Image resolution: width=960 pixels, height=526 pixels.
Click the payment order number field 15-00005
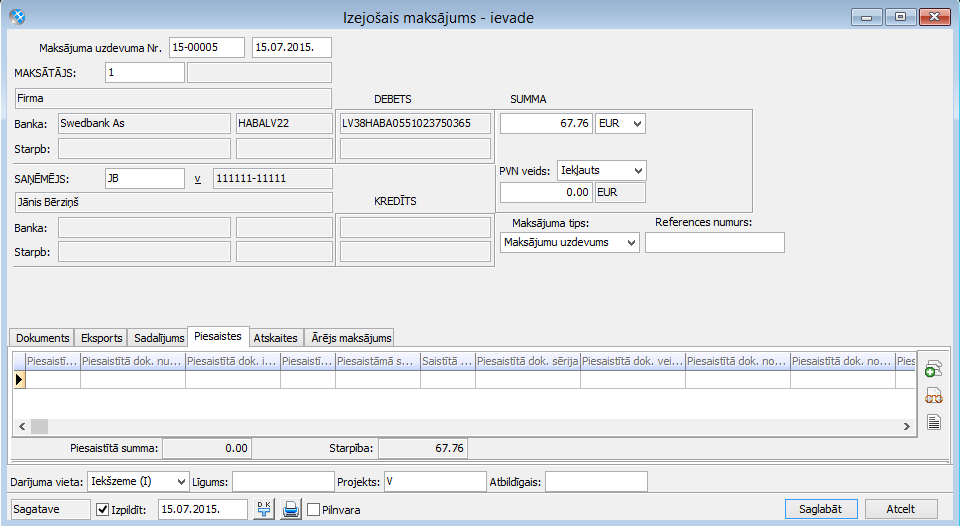pyautogui.click(x=207, y=47)
